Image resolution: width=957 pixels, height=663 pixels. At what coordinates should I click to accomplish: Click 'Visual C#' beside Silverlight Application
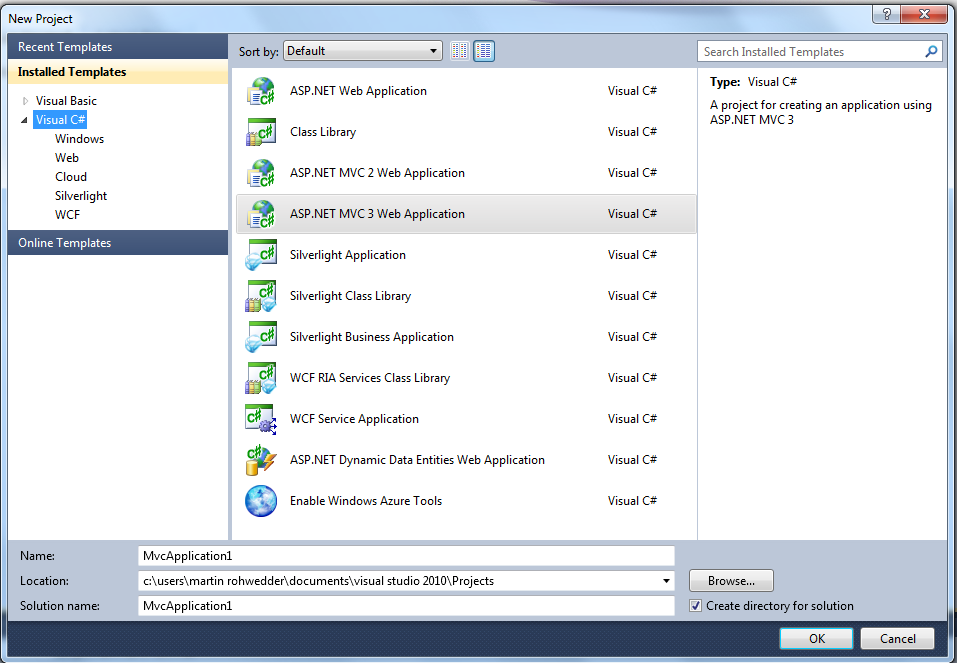pos(632,255)
